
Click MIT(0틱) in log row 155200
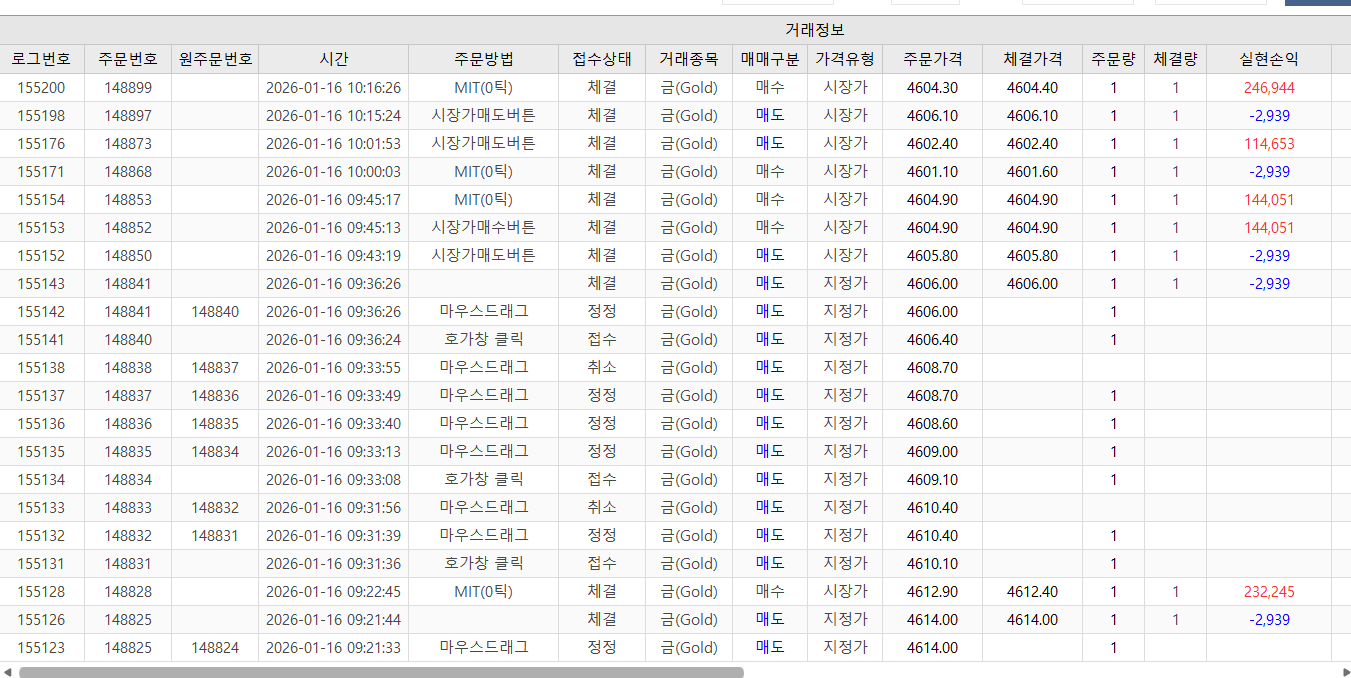pos(483,88)
